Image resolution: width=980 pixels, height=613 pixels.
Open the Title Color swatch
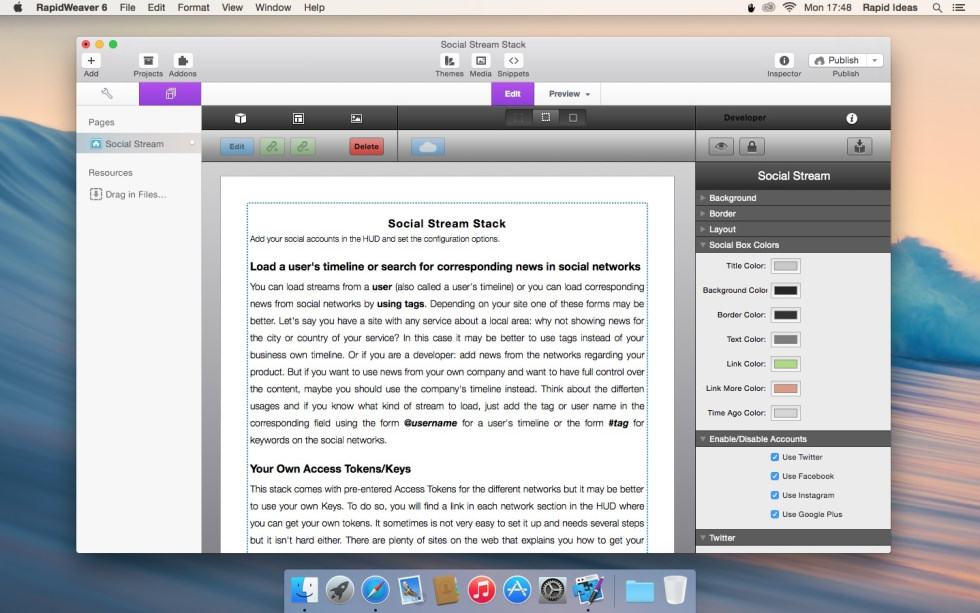[786, 266]
